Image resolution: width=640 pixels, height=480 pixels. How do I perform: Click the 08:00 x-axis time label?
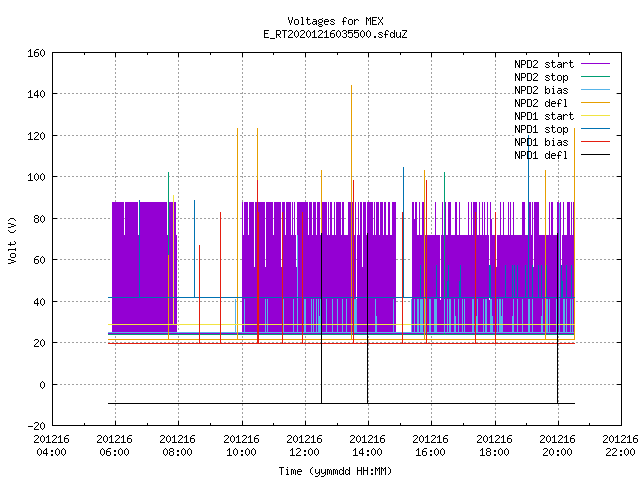tap(178, 452)
